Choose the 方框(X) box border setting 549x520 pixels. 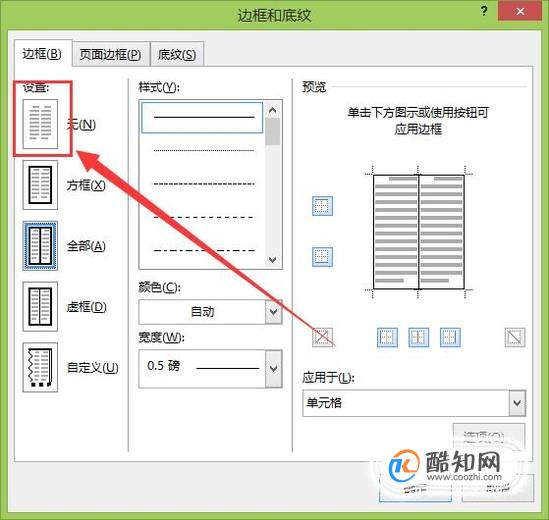(x=40, y=185)
